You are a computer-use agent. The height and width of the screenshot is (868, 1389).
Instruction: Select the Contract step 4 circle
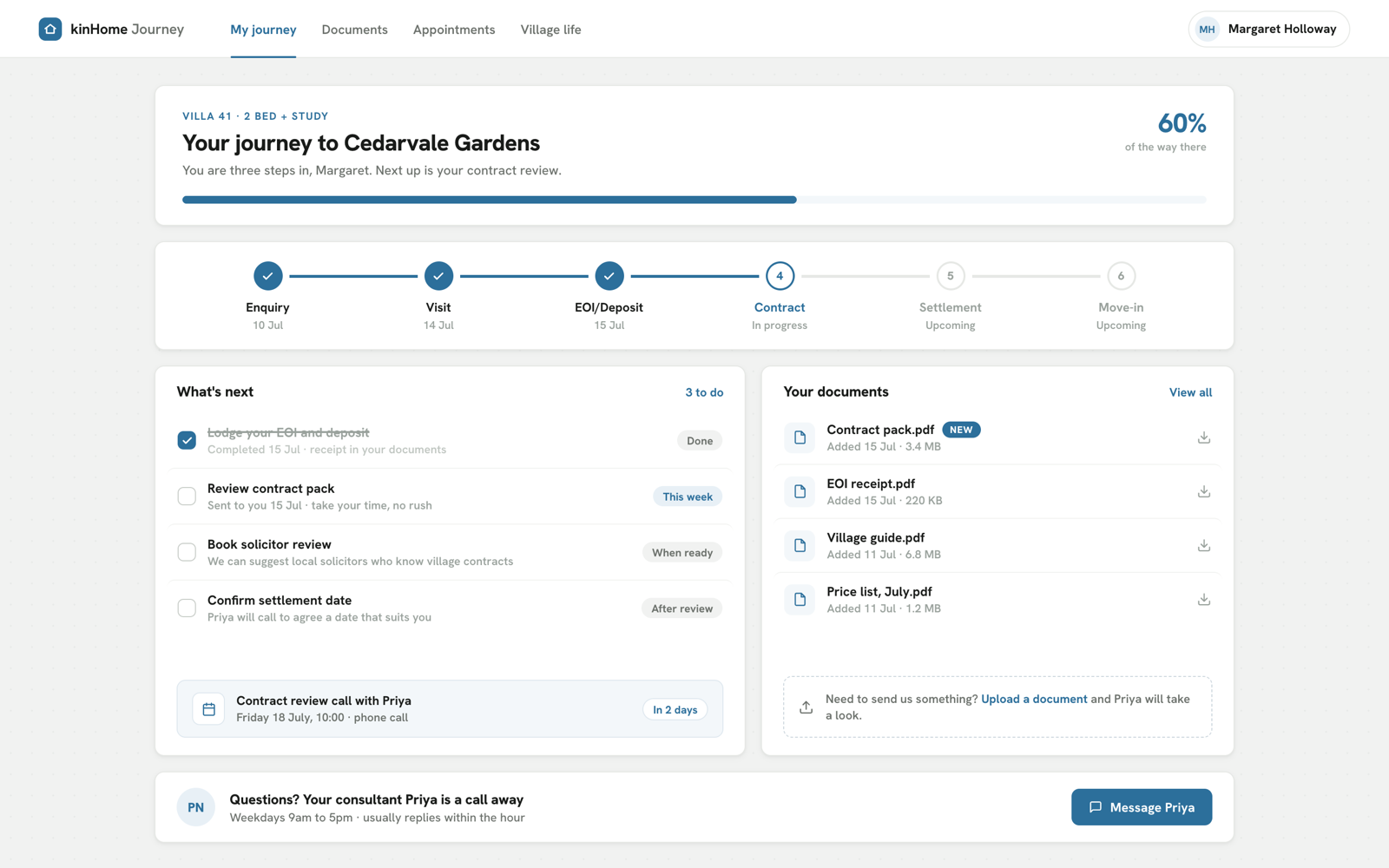pos(780,276)
